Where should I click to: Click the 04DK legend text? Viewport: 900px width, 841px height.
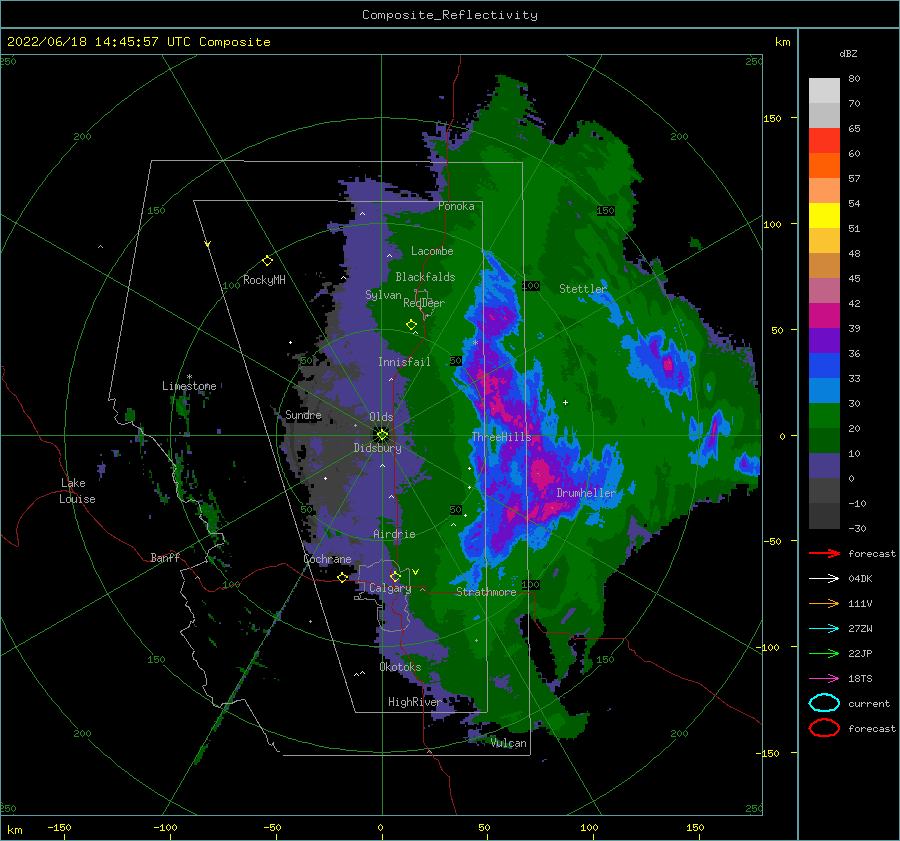point(860,579)
